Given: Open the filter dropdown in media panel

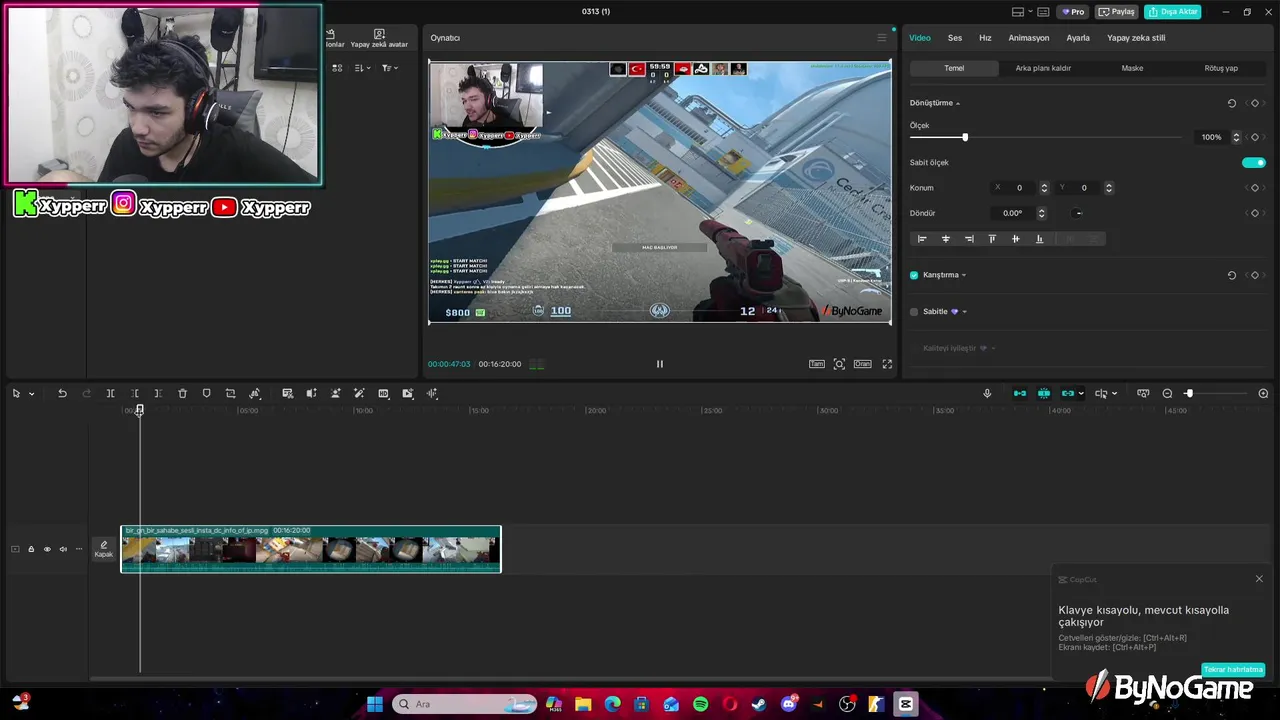Looking at the screenshot, I should pyautogui.click(x=389, y=68).
